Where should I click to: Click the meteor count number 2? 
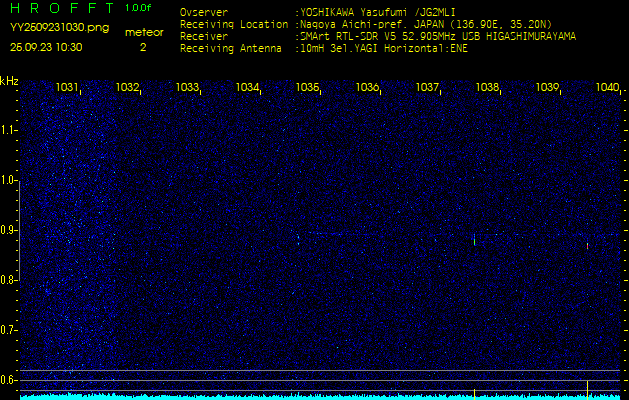coord(143,47)
